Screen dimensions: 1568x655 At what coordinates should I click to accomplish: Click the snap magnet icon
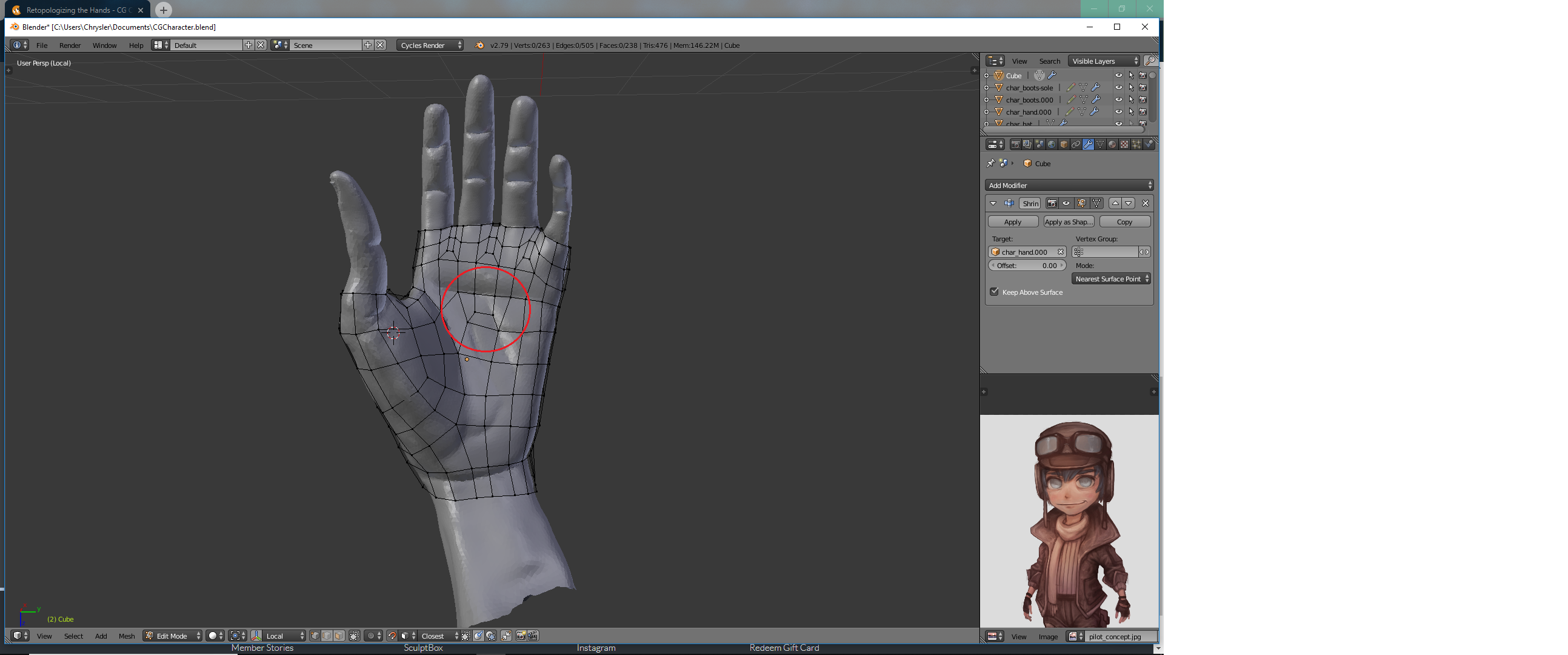pos(392,636)
